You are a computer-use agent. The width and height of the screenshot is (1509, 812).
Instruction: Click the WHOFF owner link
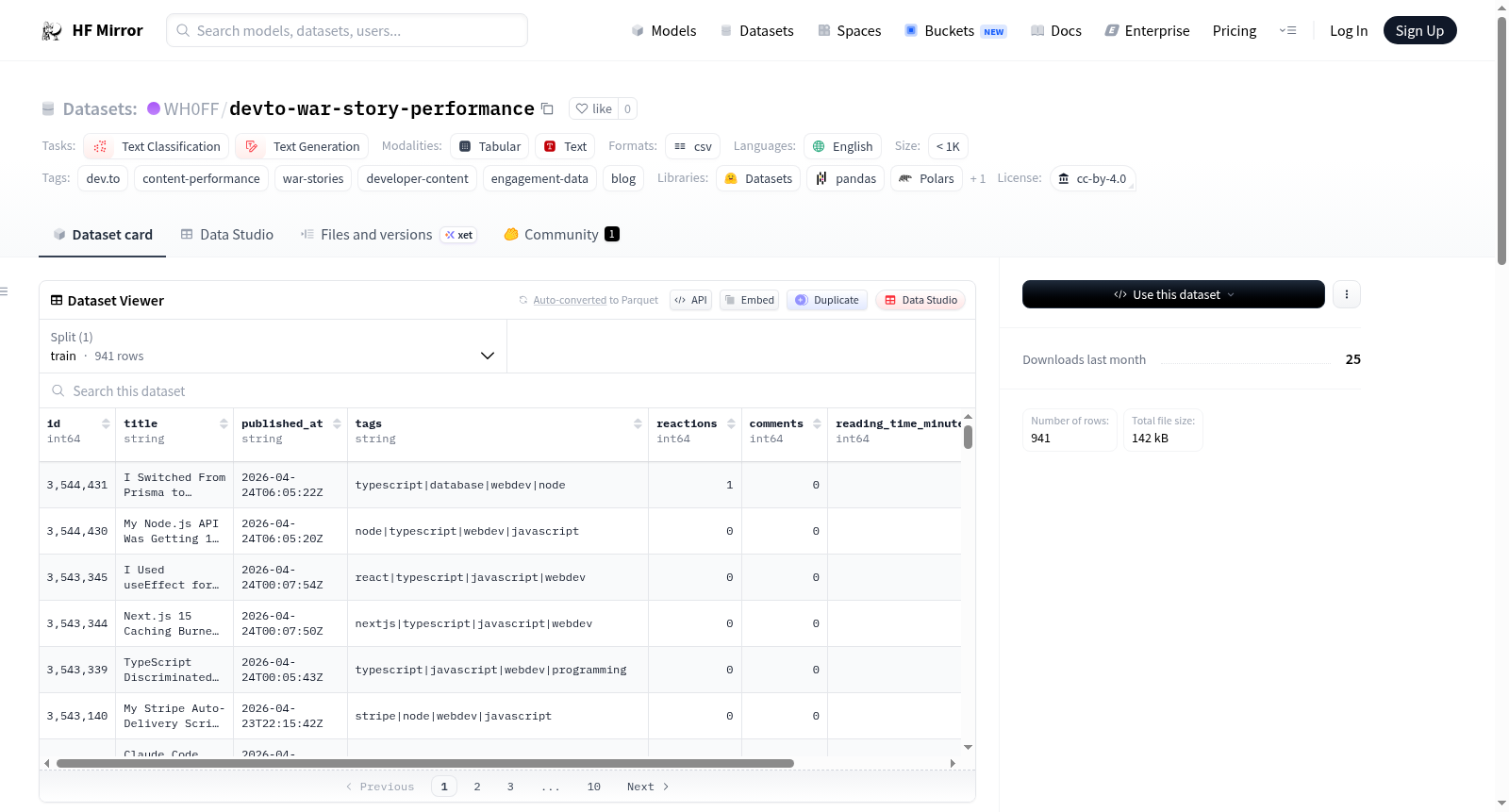[191, 109]
